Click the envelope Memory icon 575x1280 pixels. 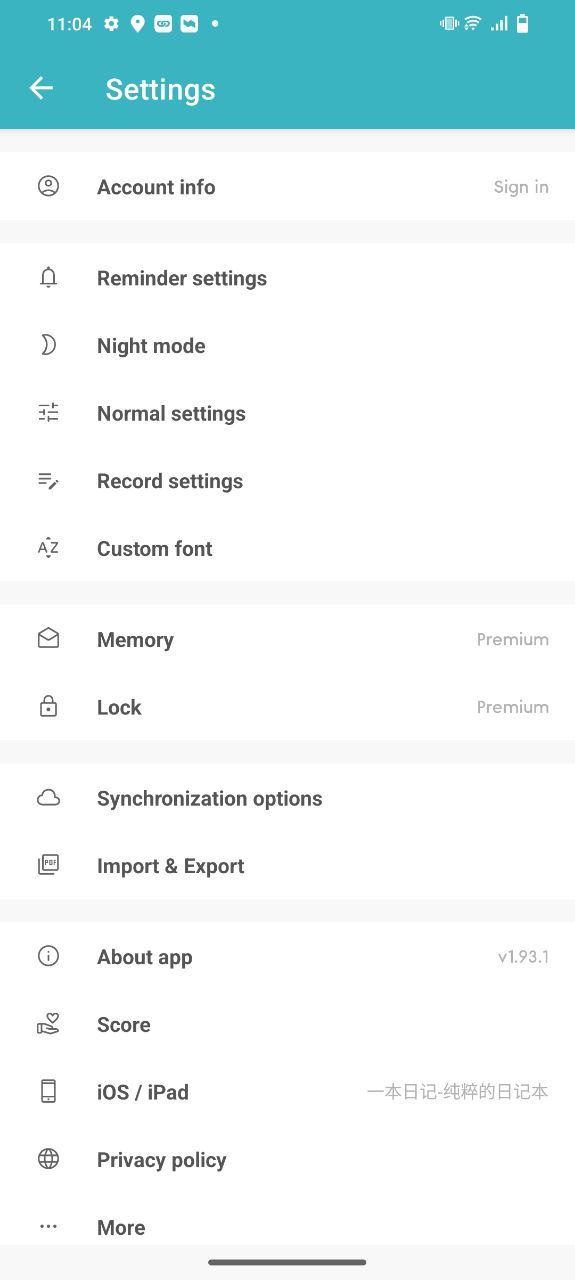pyautogui.click(x=48, y=638)
